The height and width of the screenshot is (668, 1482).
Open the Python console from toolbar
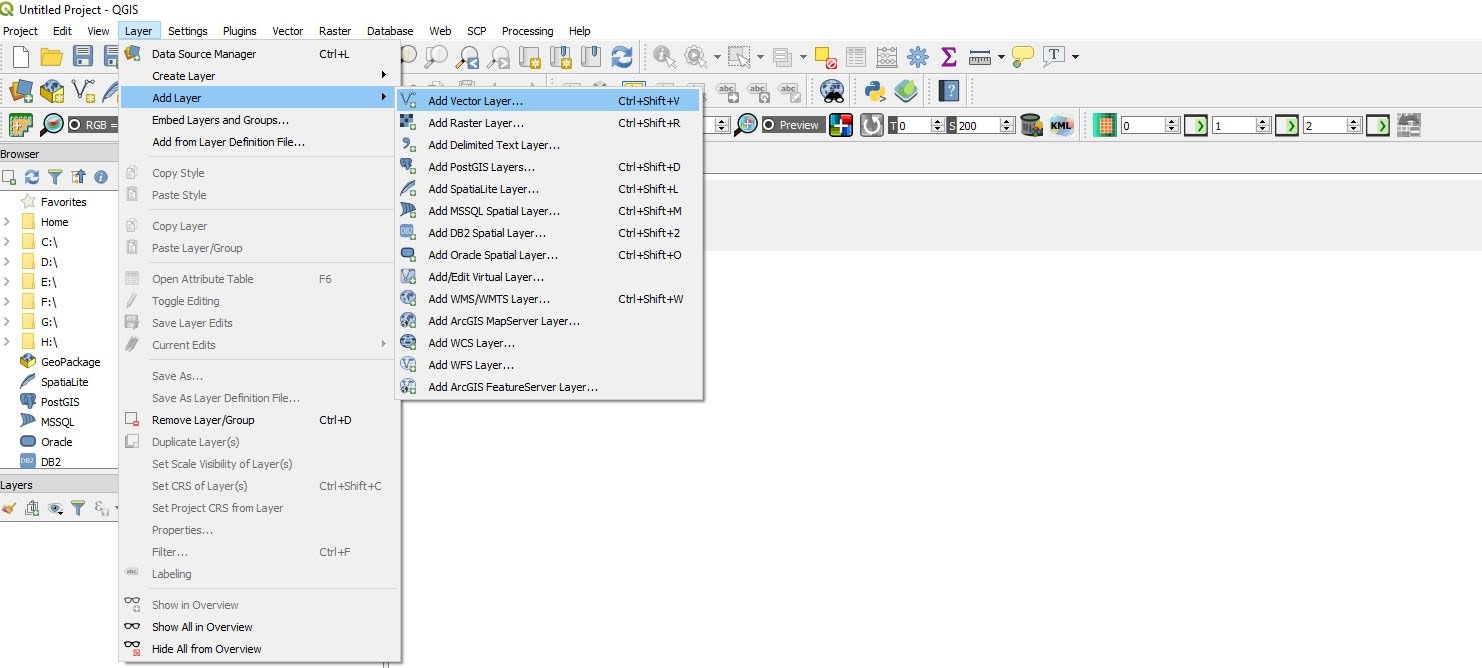click(x=876, y=91)
